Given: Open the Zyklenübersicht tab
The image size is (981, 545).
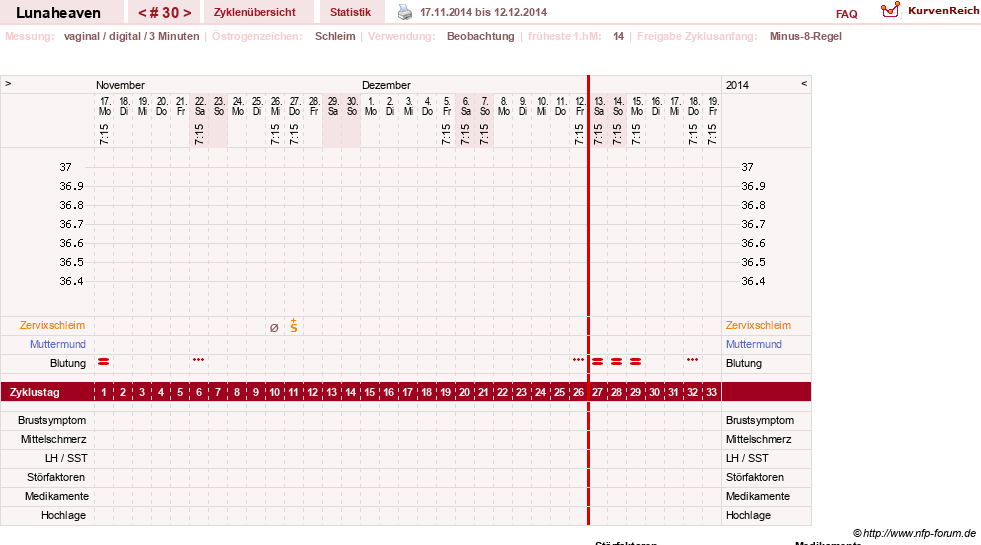Looking at the screenshot, I should (x=255, y=12).
